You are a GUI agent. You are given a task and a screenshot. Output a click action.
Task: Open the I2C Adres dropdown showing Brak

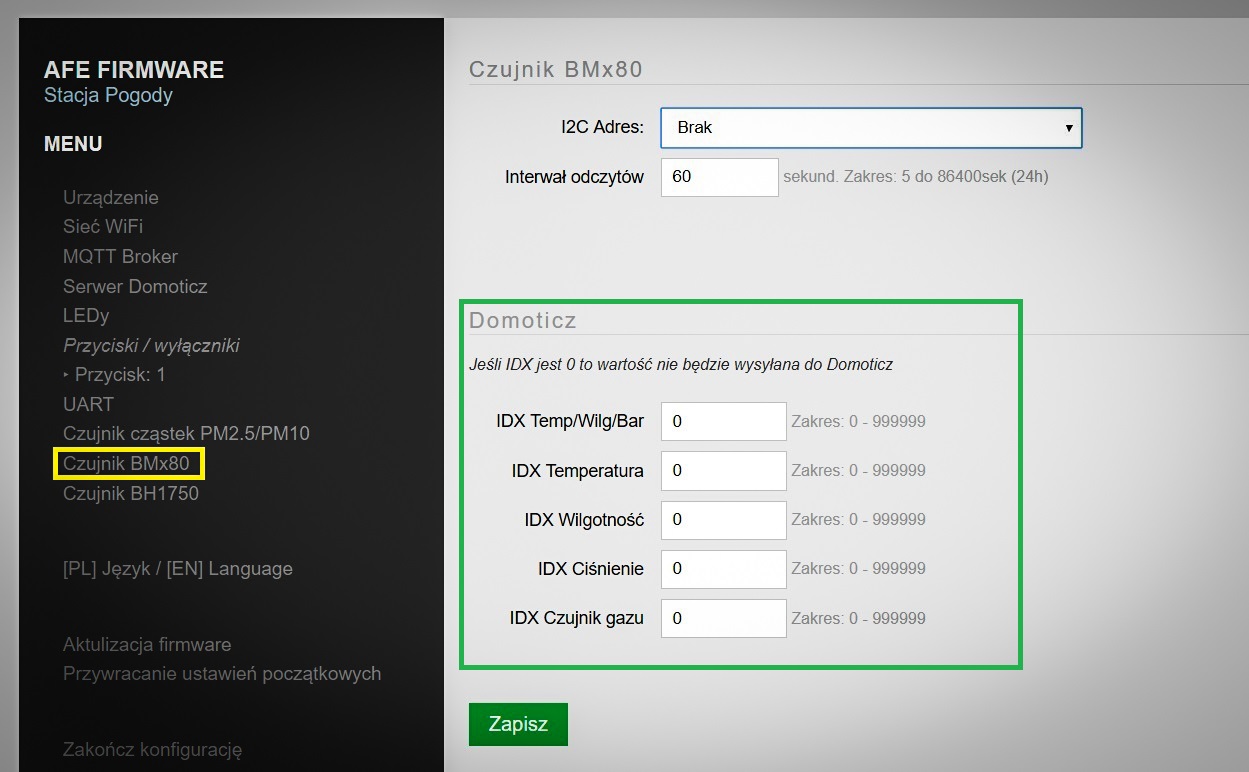click(871, 128)
